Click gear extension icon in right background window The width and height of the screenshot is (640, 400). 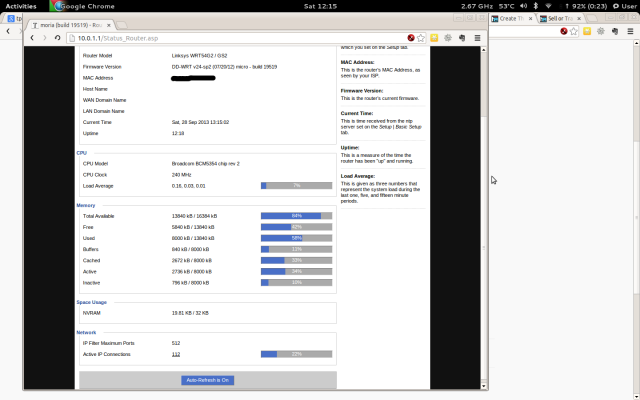coord(601,31)
